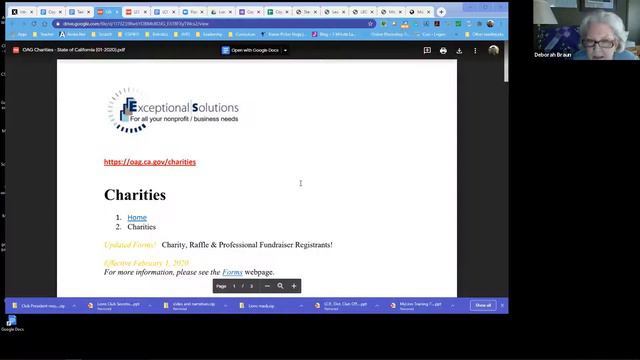Click the Exceptional Solutions logo image
Viewport: 640px width, 360px height.
coord(173,110)
